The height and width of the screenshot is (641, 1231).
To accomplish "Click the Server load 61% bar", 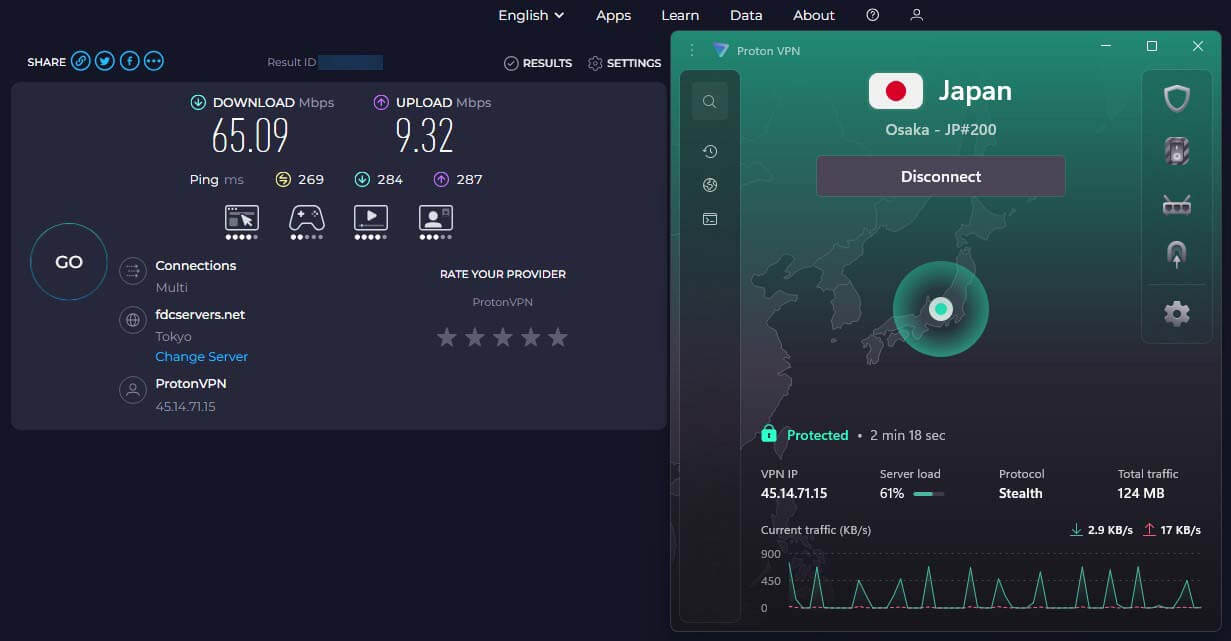I will [928, 494].
